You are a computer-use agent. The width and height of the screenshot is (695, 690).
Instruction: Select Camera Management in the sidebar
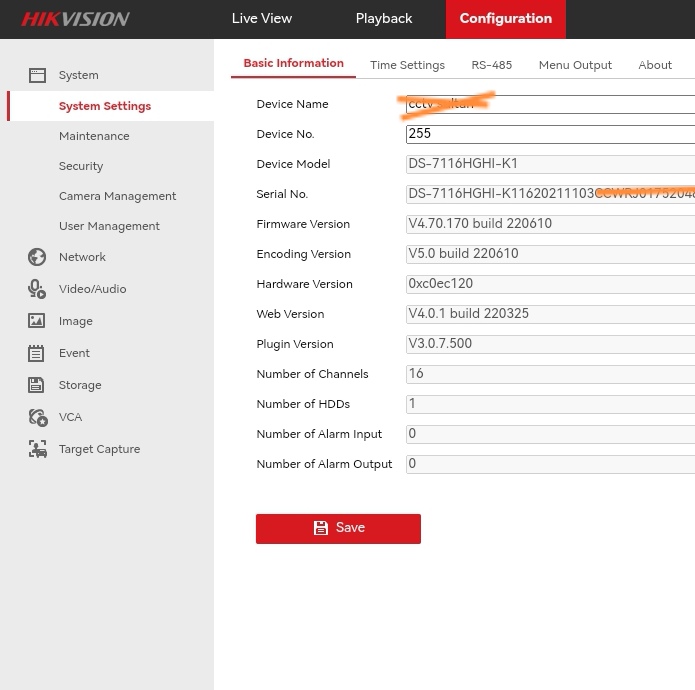(117, 196)
